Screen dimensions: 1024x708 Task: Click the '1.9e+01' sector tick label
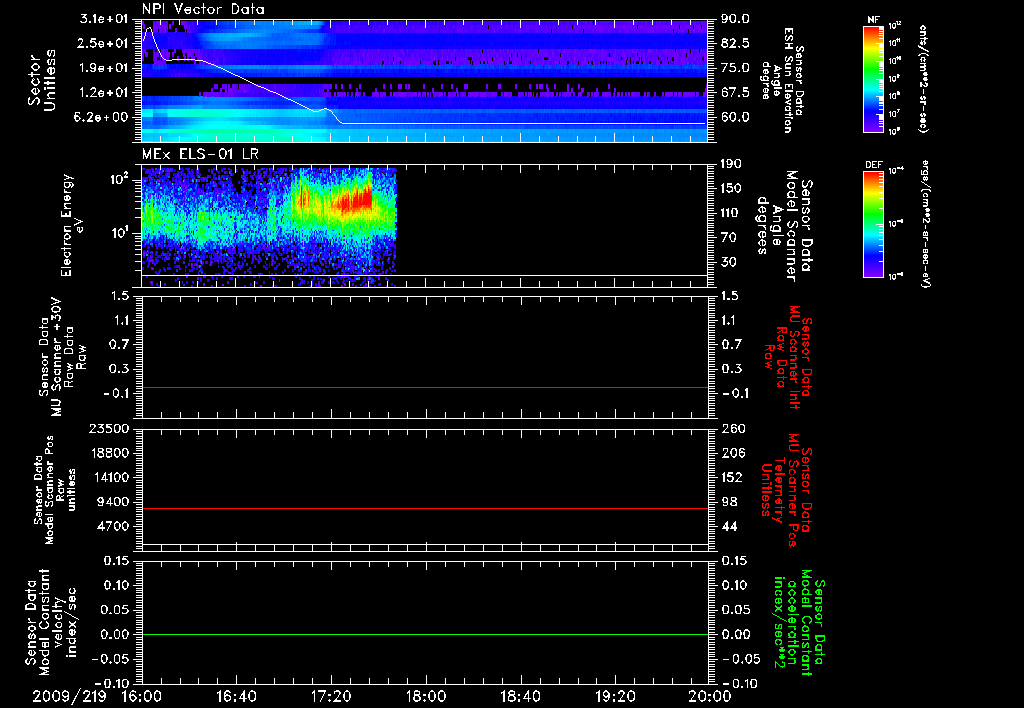[x=104, y=68]
